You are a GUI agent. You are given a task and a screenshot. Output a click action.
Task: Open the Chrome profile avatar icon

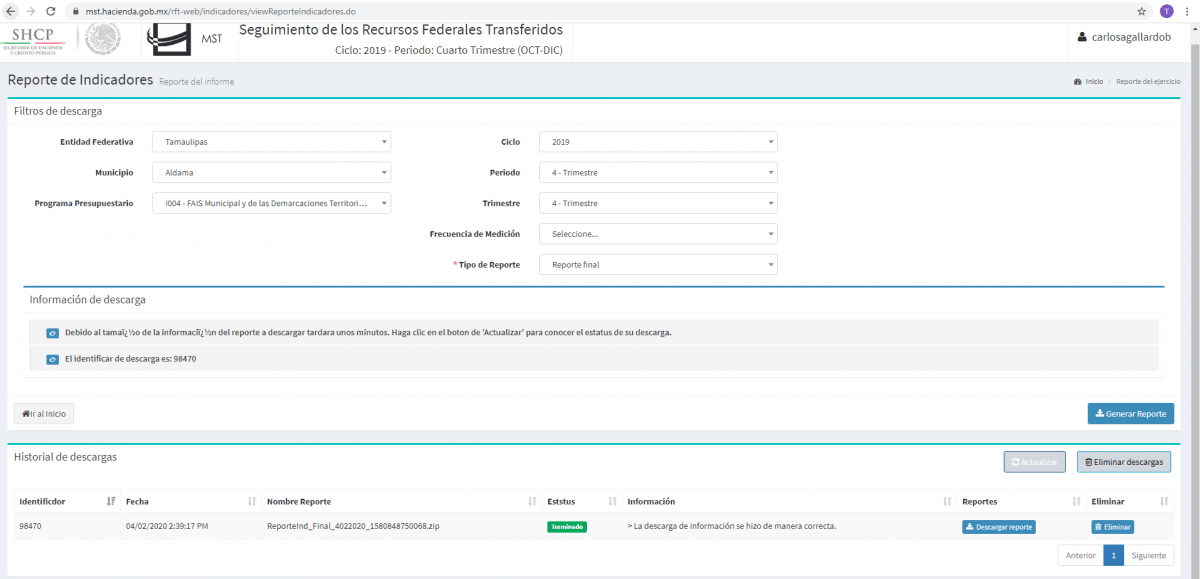(1166, 11)
